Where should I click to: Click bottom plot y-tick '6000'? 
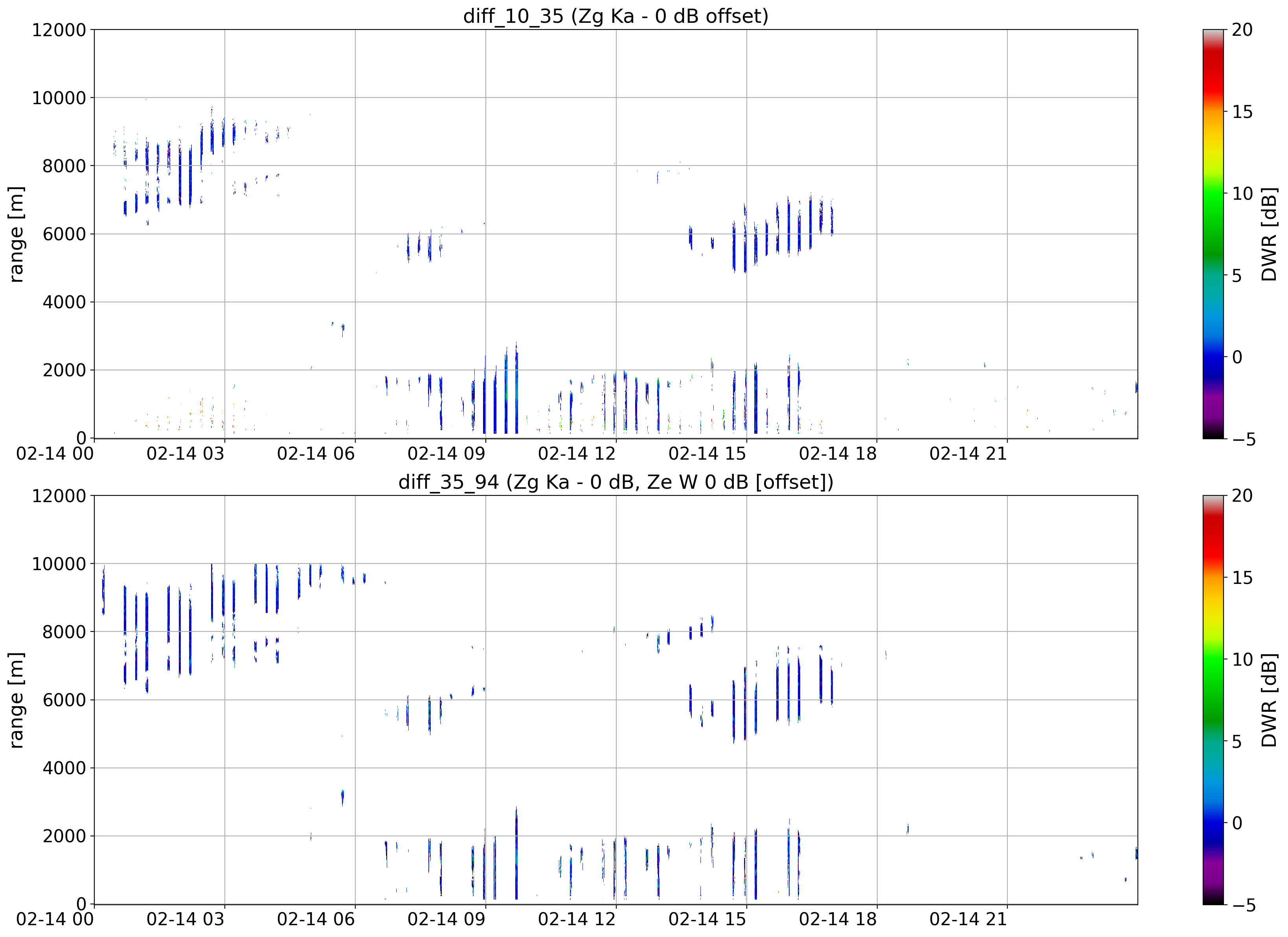tap(65, 700)
